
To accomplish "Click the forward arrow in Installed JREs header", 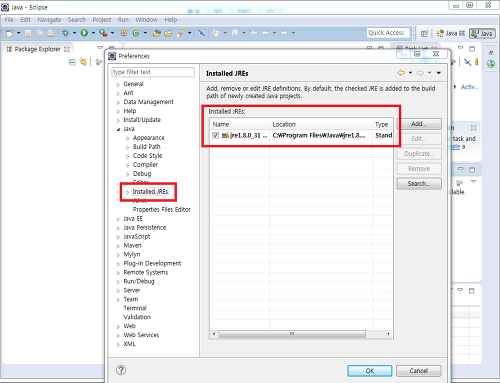I will click(420, 73).
